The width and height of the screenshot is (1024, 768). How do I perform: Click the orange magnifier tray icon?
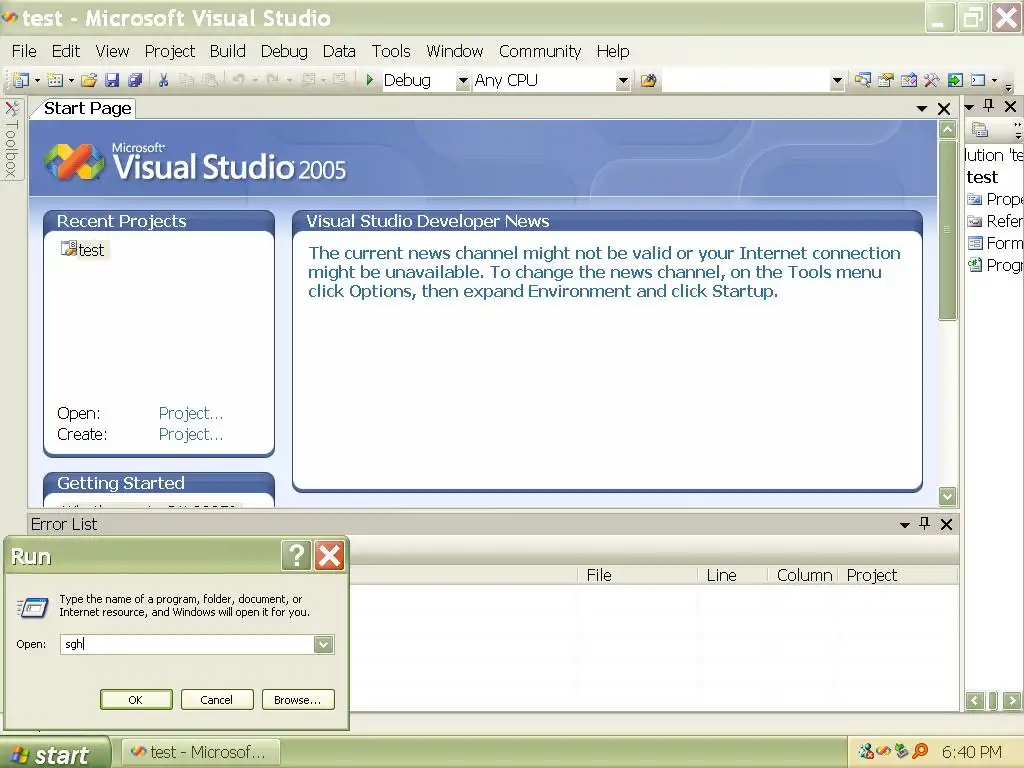click(920, 752)
